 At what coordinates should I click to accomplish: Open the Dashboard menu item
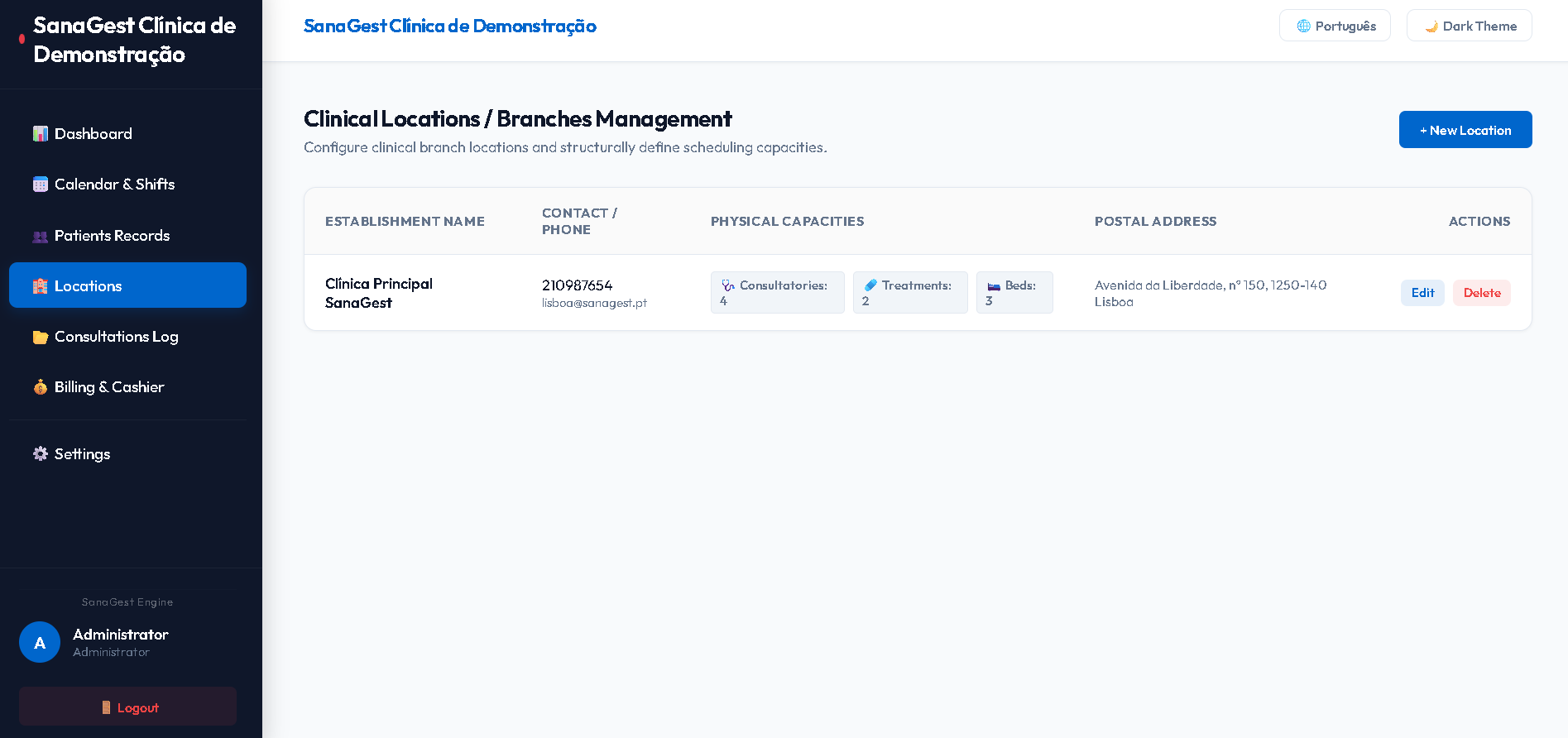click(x=127, y=134)
